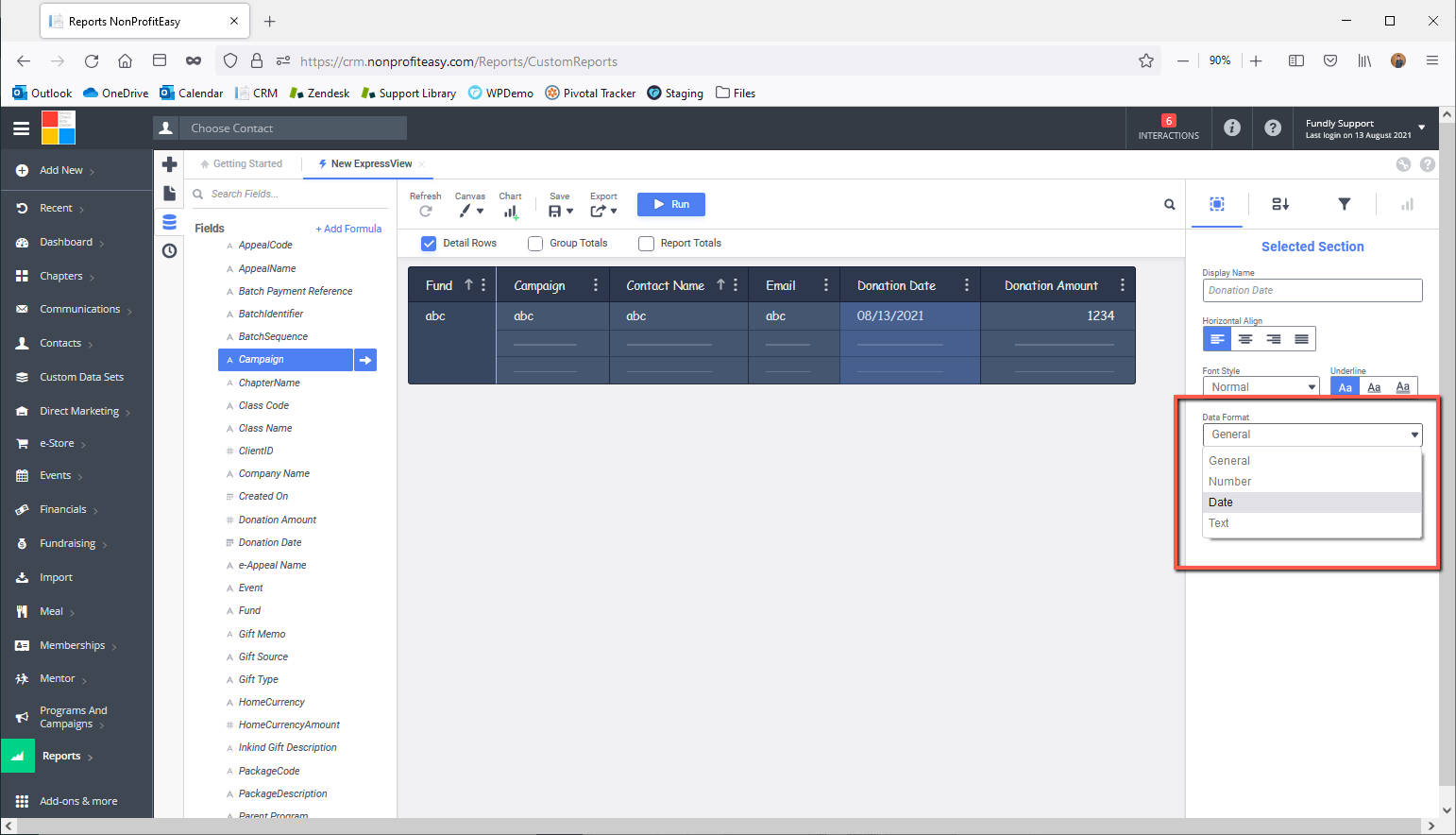The width and height of the screenshot is (1456, 835).
Task: Open Dashboard in sidebar
Action: (66, 242)
